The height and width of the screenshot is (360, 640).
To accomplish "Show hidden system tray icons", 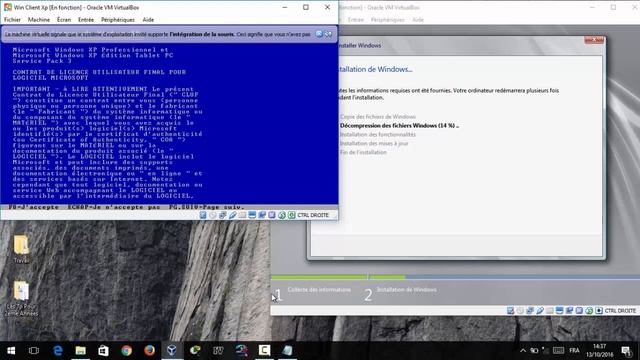I will (x=523, y=351).
